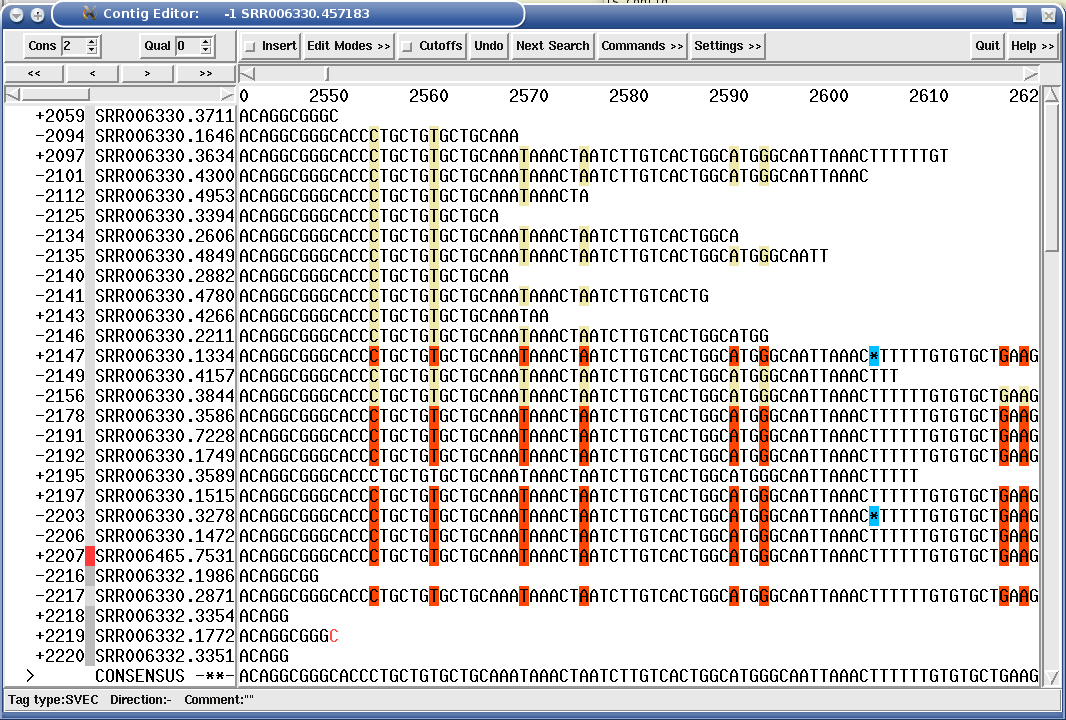Click the Undo button

pyautogui.click(x=489, y=46)
